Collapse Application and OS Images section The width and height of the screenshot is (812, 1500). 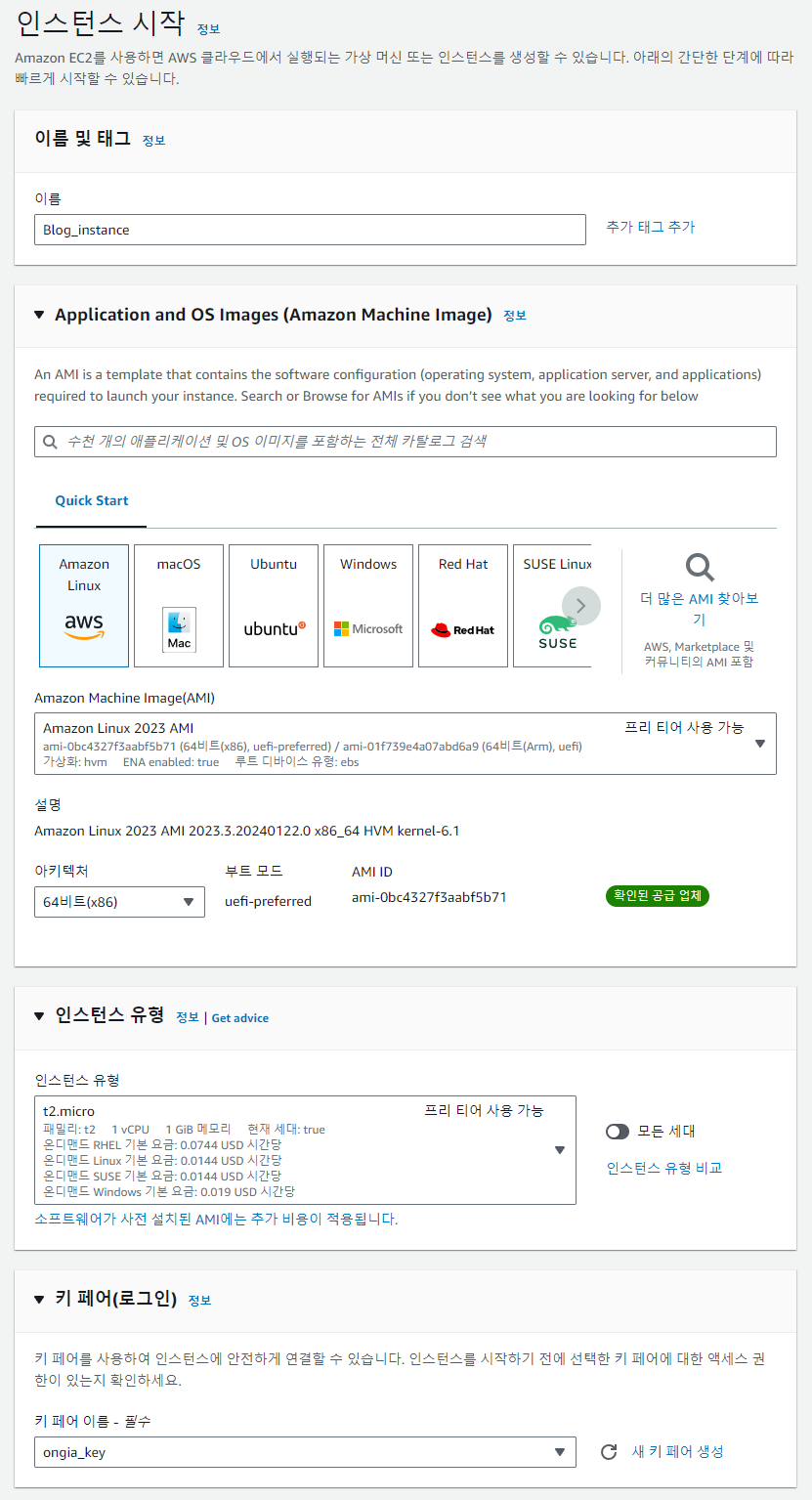[39, 315]
